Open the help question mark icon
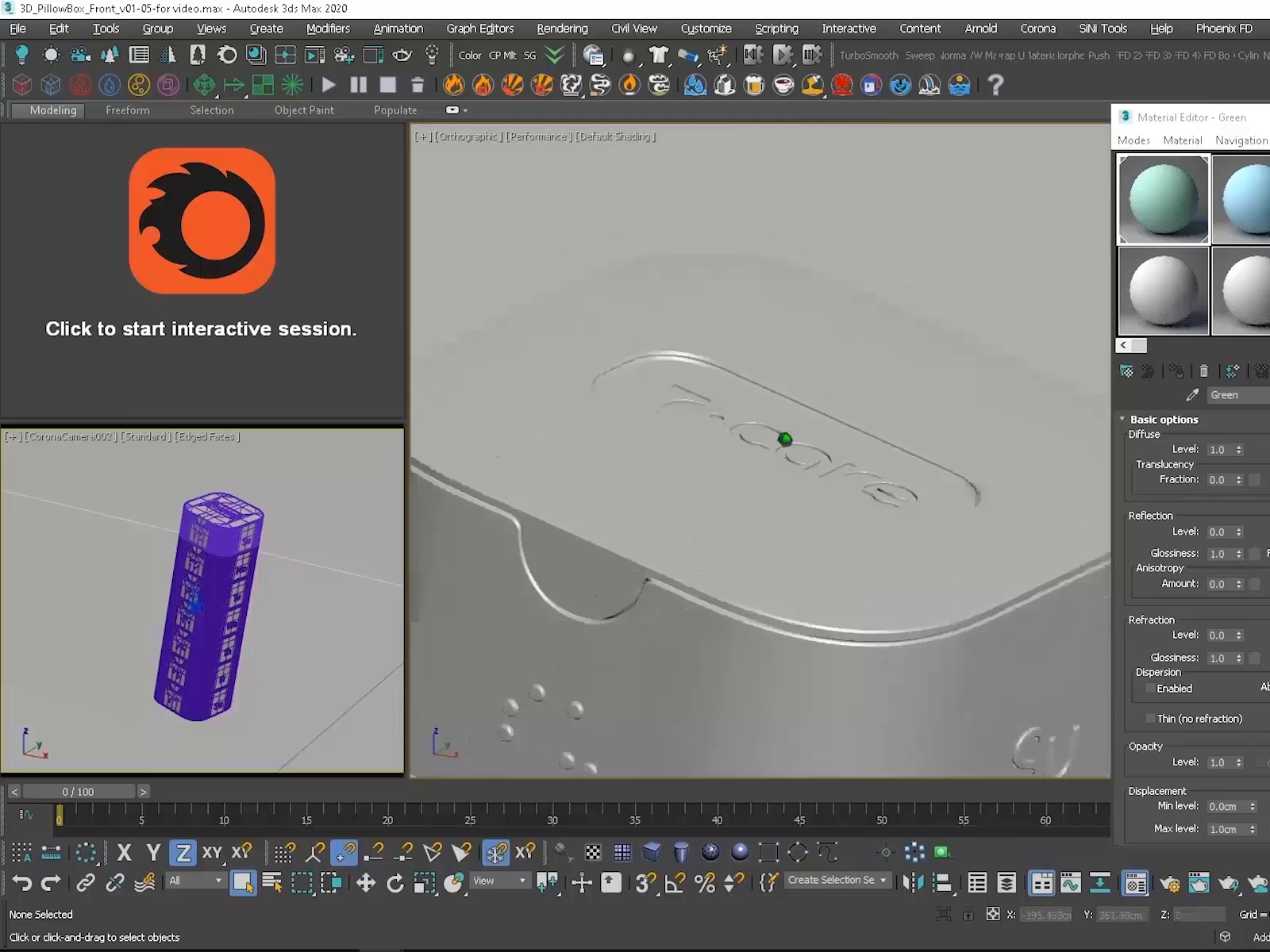The height and width of the screenshot is (952, 1270). coord(995,85)
